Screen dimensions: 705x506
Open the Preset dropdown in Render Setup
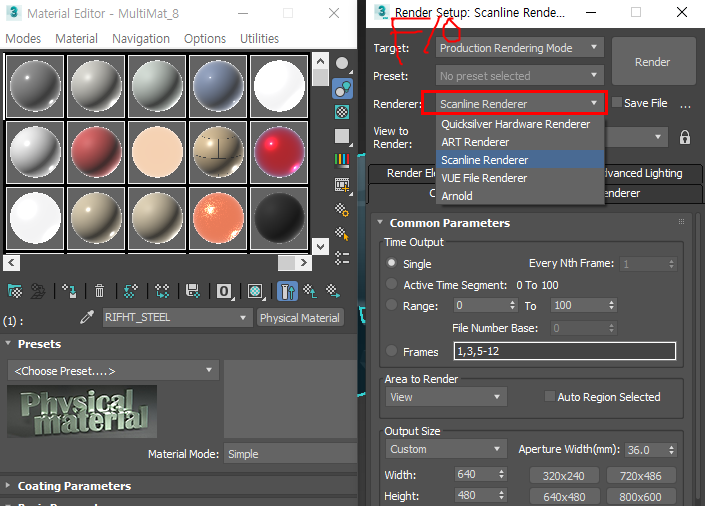(x=520, y=76)
